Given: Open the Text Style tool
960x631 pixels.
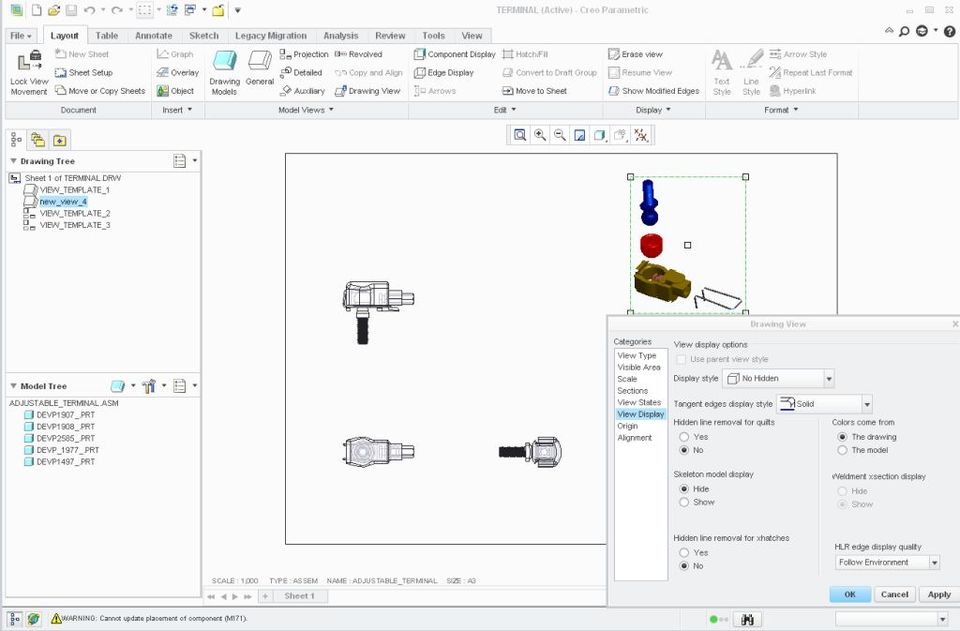Looking at the screenshot, I should (722, 60).
